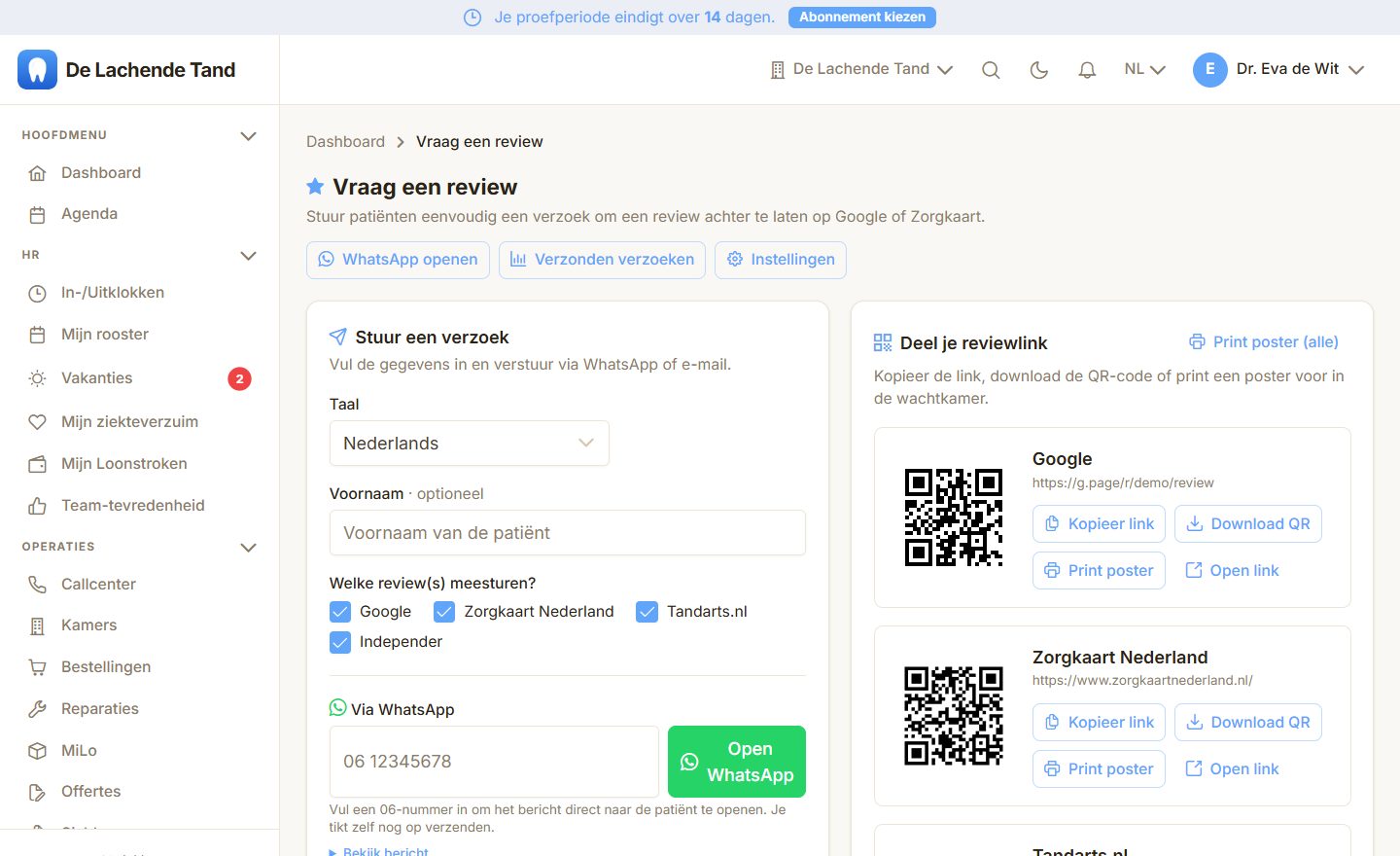Click the MiLo box icon
Screen dimensions: 1400x856
click(37, 751)
